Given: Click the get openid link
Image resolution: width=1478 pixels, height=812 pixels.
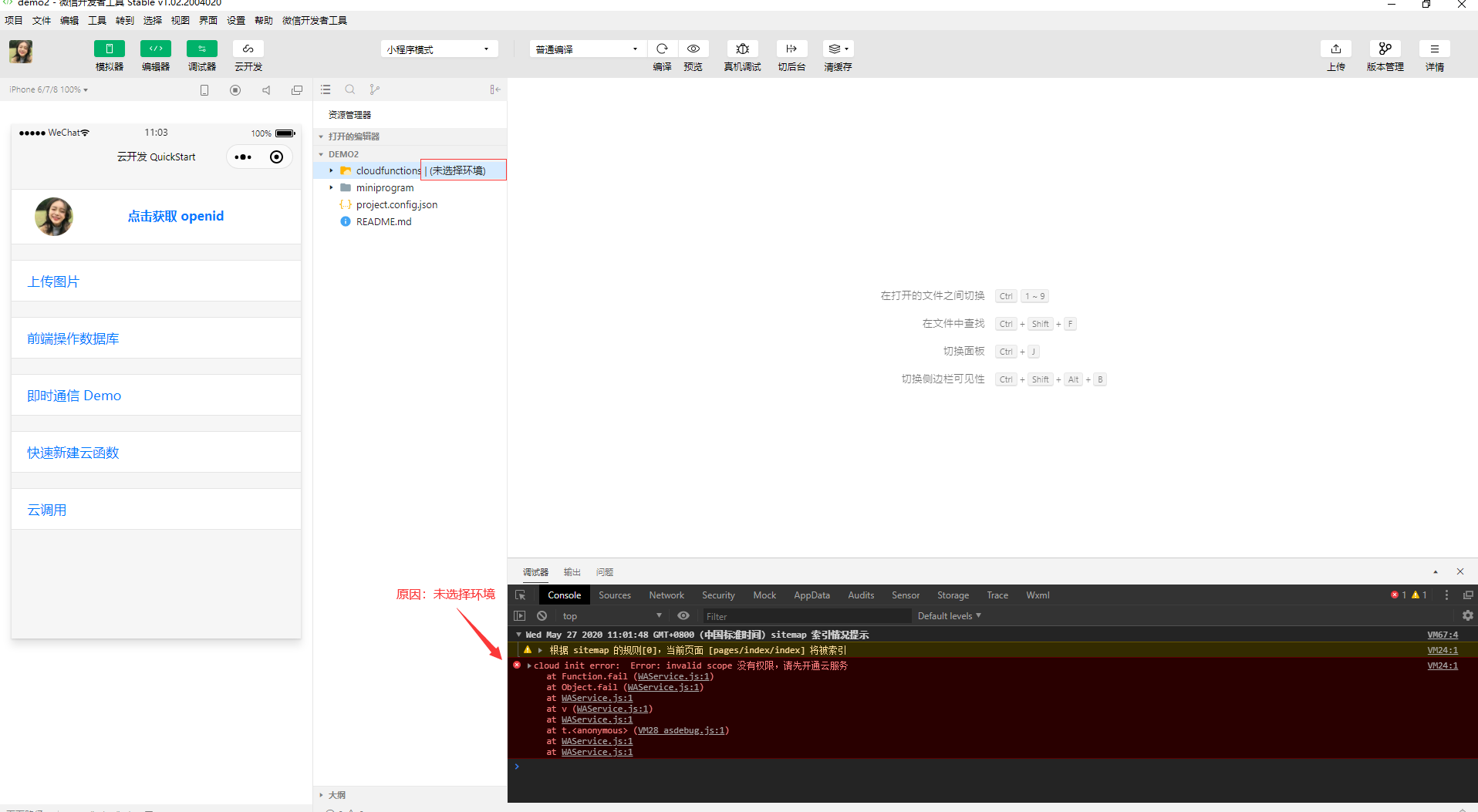Looking at the screenshot, I should point(176,216).
